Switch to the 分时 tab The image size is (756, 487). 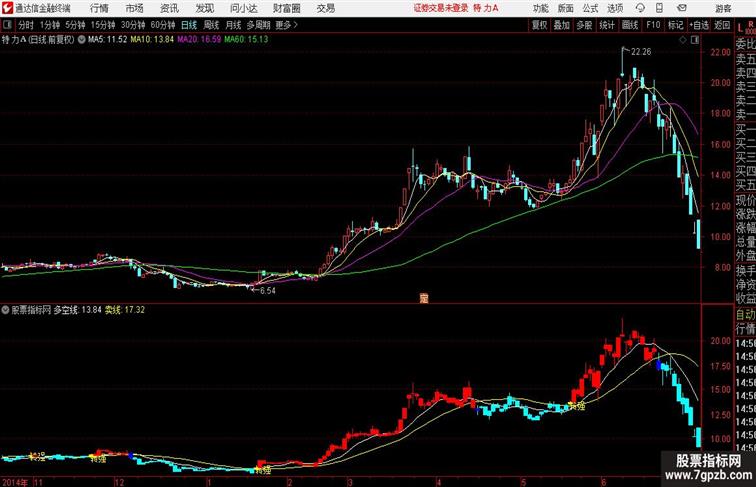point(26,25)
